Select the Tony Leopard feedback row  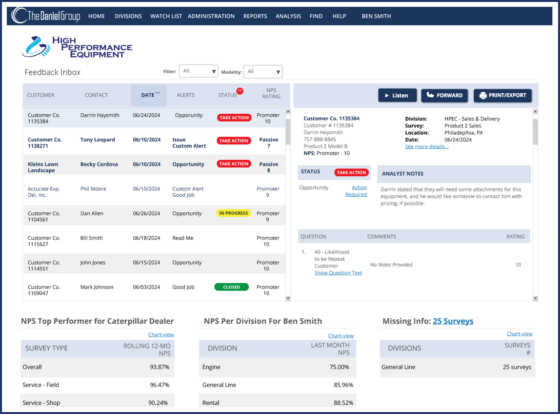[154, 143]
